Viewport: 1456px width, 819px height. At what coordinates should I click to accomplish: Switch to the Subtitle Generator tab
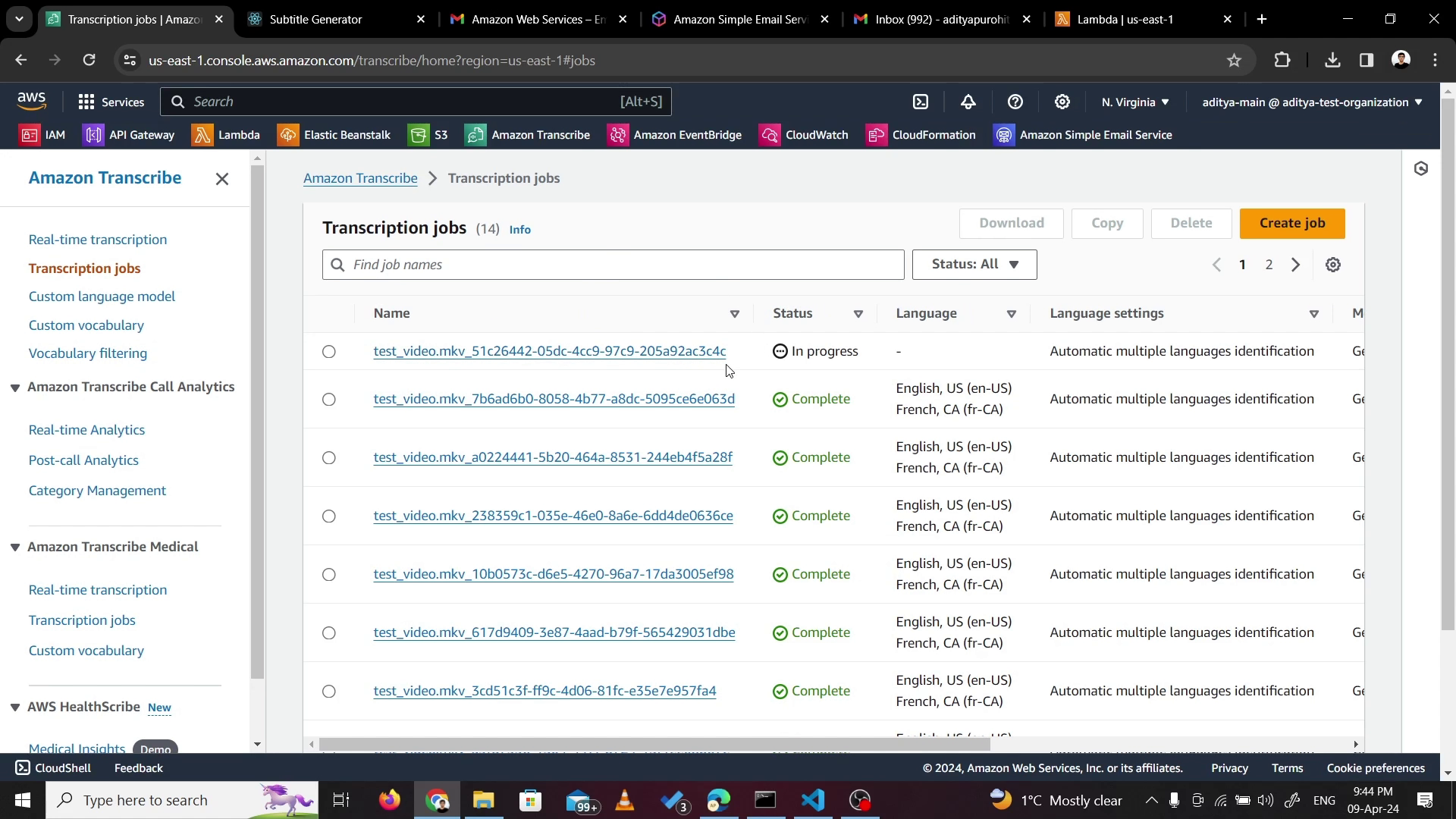click(316, 20)
